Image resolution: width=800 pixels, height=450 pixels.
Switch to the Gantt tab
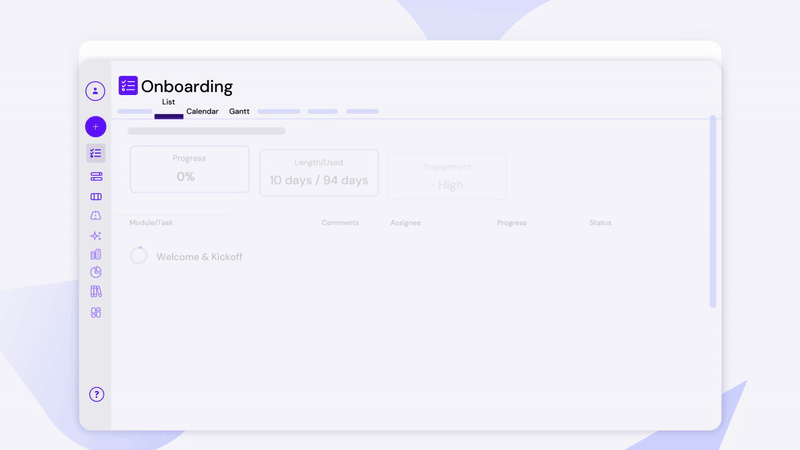coord(239,112)
